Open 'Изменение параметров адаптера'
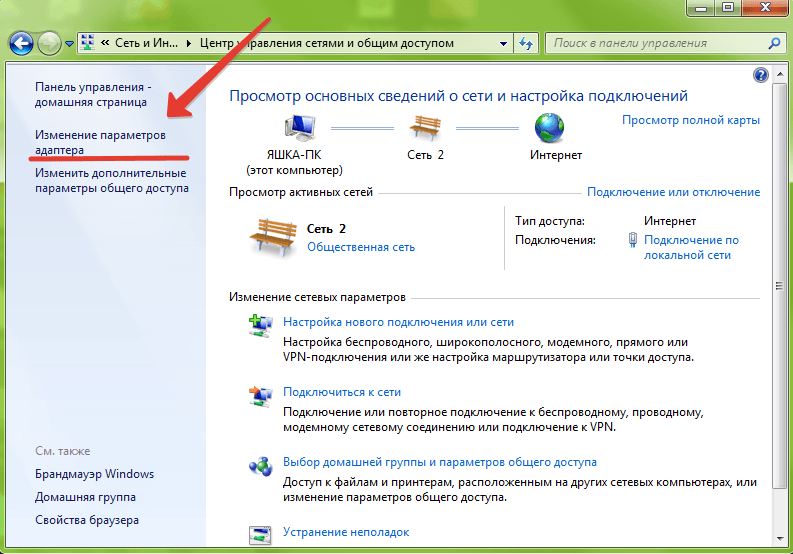 100,143
